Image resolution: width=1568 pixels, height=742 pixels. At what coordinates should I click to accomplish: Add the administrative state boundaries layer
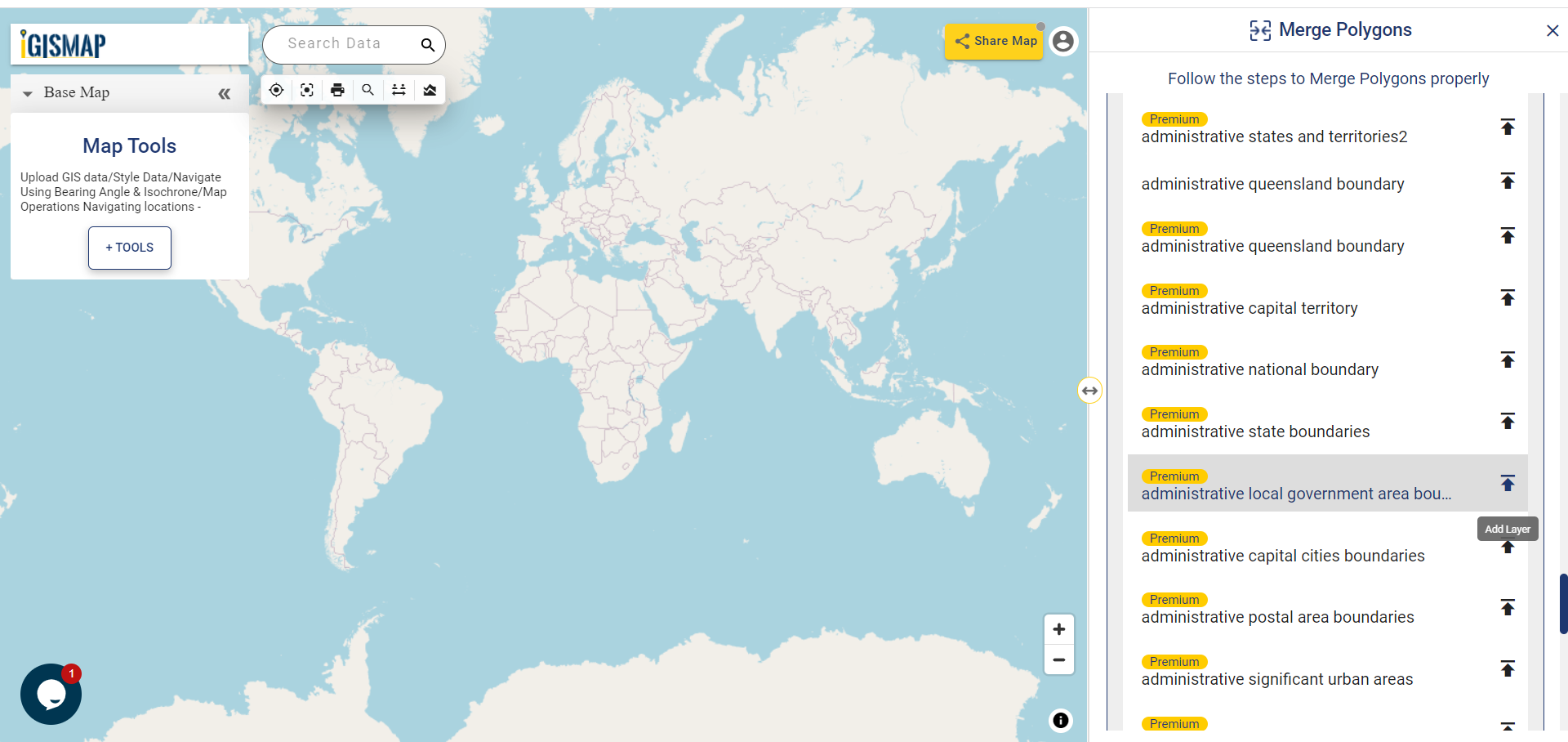1508,421
